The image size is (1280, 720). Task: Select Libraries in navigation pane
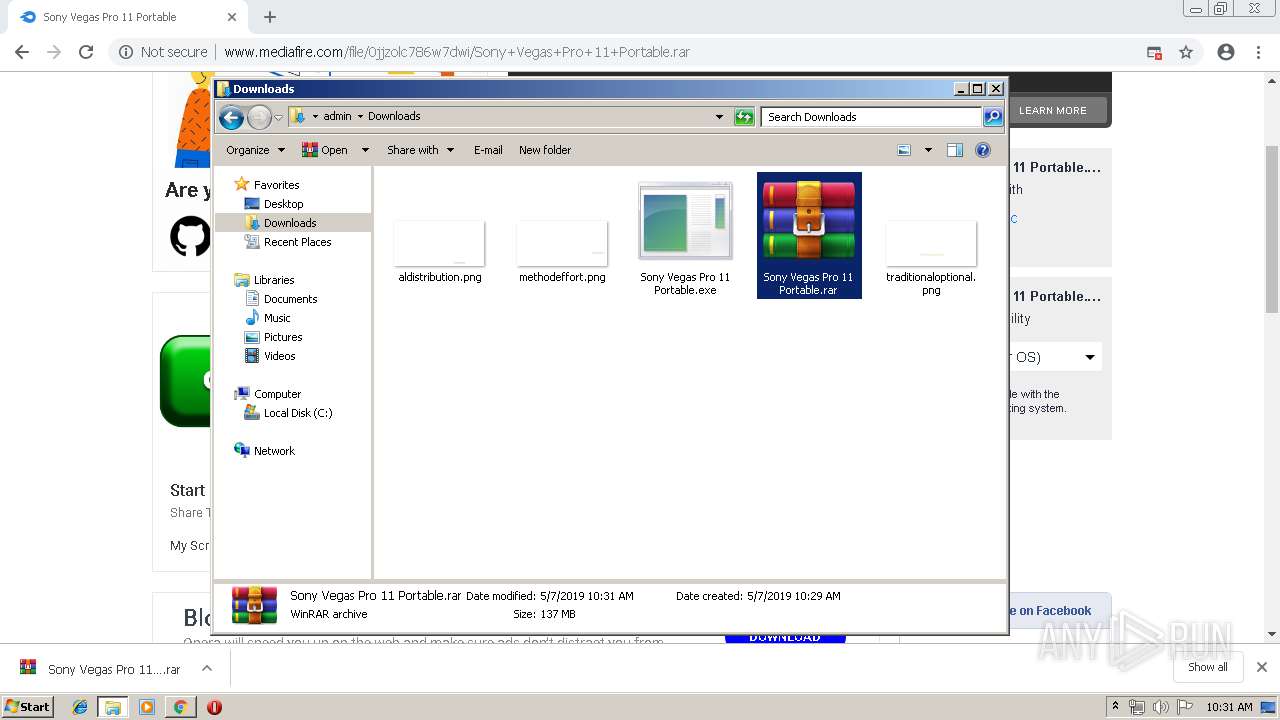(x=273, y=280)
